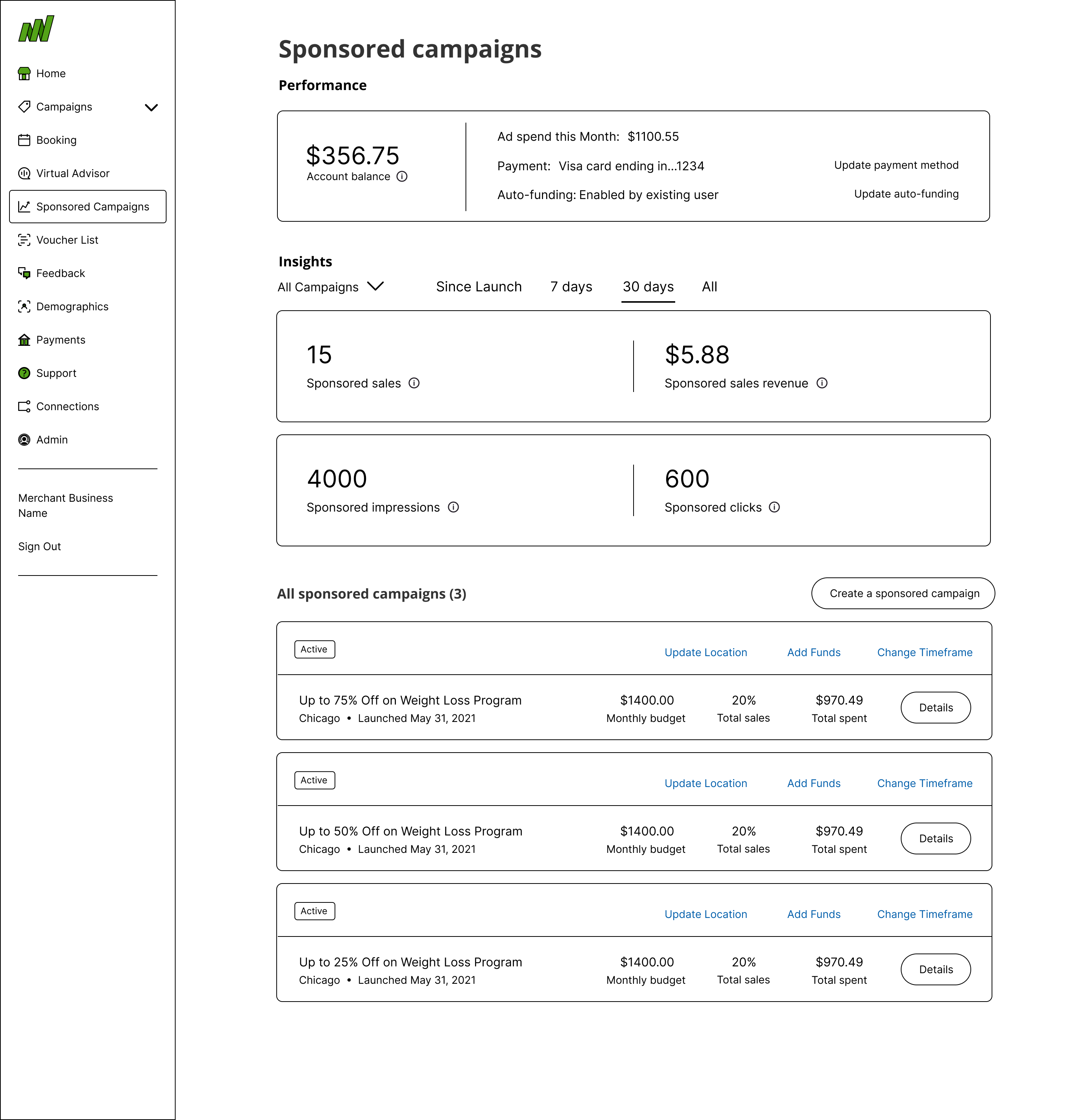The image size is (1090, 1120).
Task: Click the Campaigns tag icon
Action: point(24,106)
